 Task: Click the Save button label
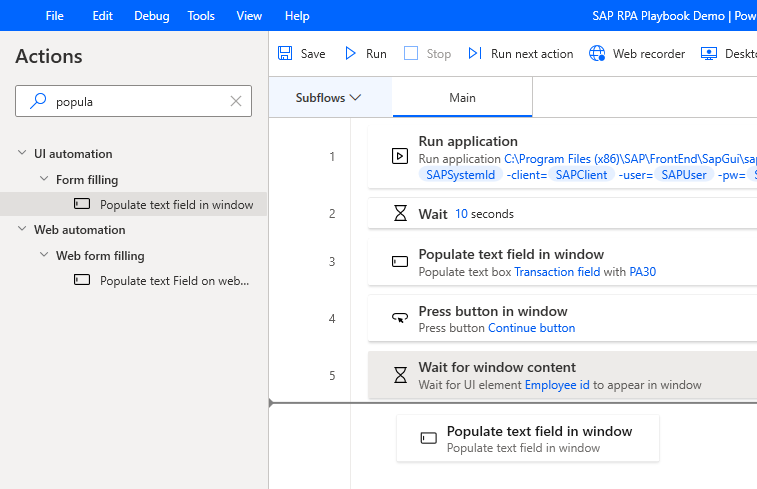pos(313,54)
